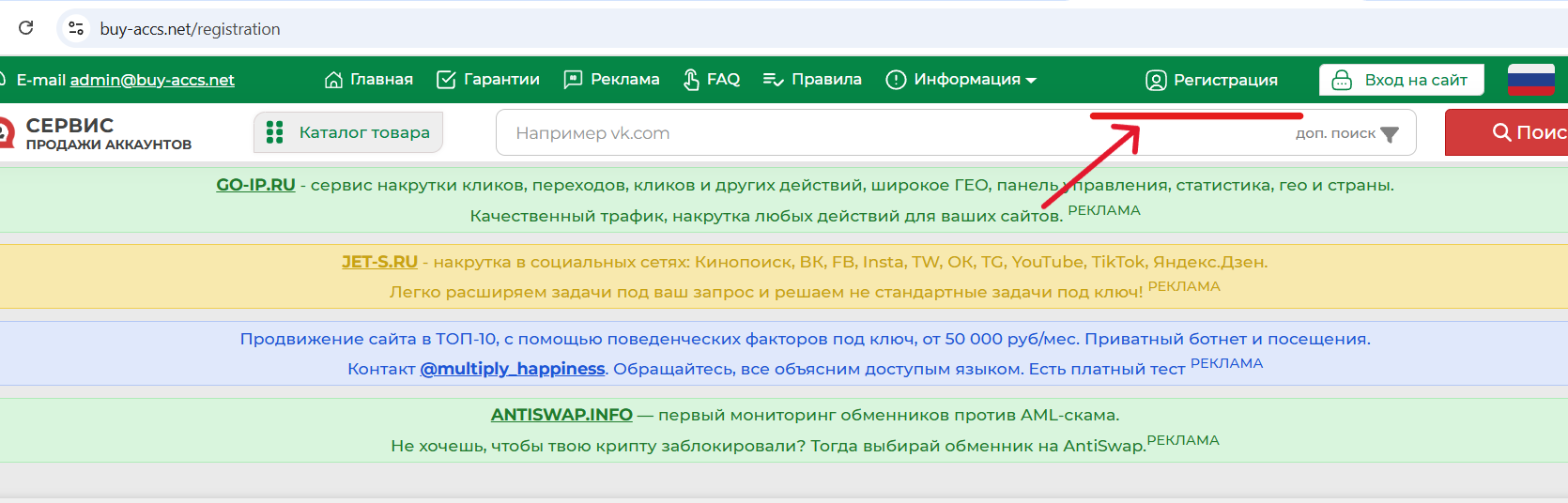The height and width of the screenshot is (503, 1568).
Task: Open the Гарантии menu item
Action: pos(501,80)
